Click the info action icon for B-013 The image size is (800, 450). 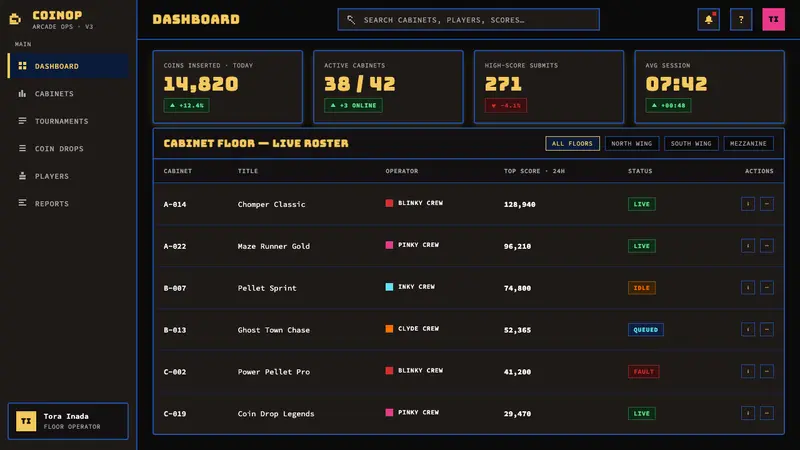coord(748,330)
